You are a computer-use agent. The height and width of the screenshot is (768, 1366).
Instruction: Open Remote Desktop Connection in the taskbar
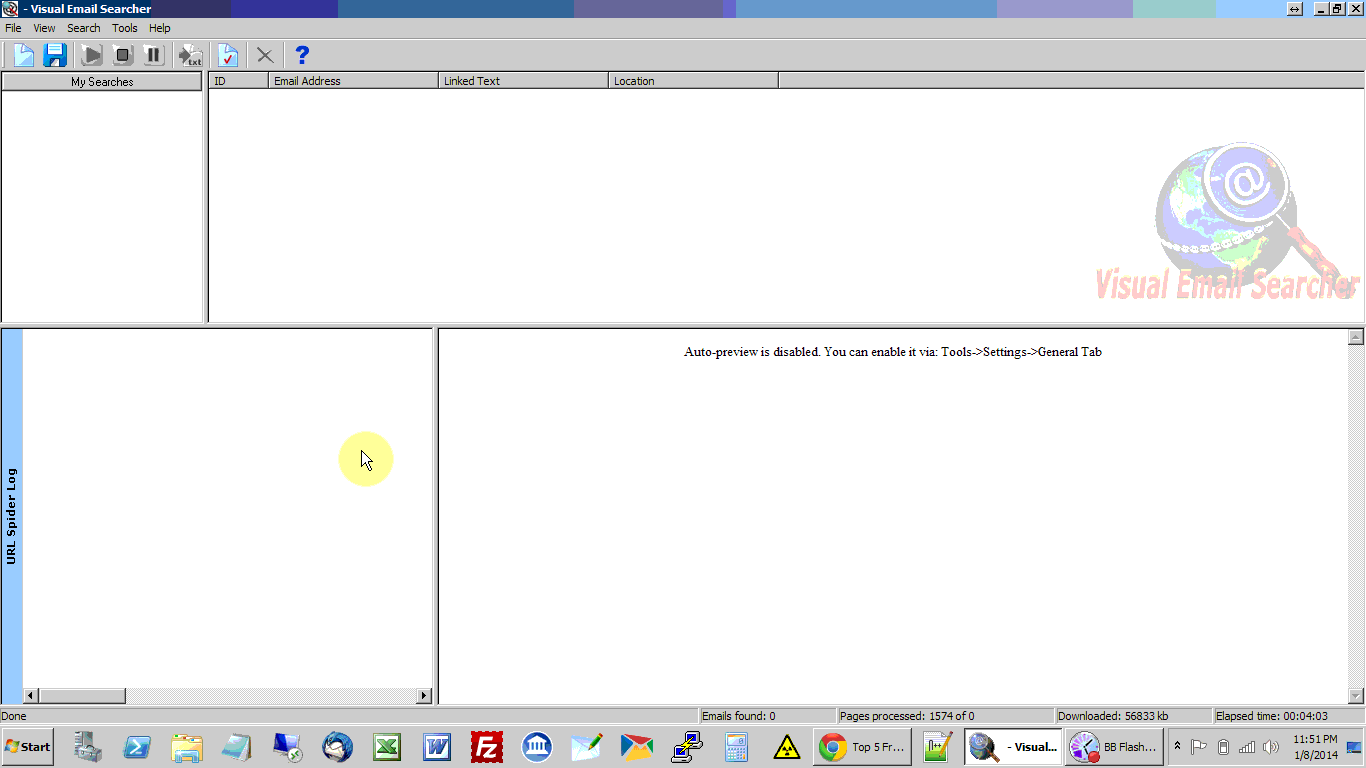coord(288,747)
